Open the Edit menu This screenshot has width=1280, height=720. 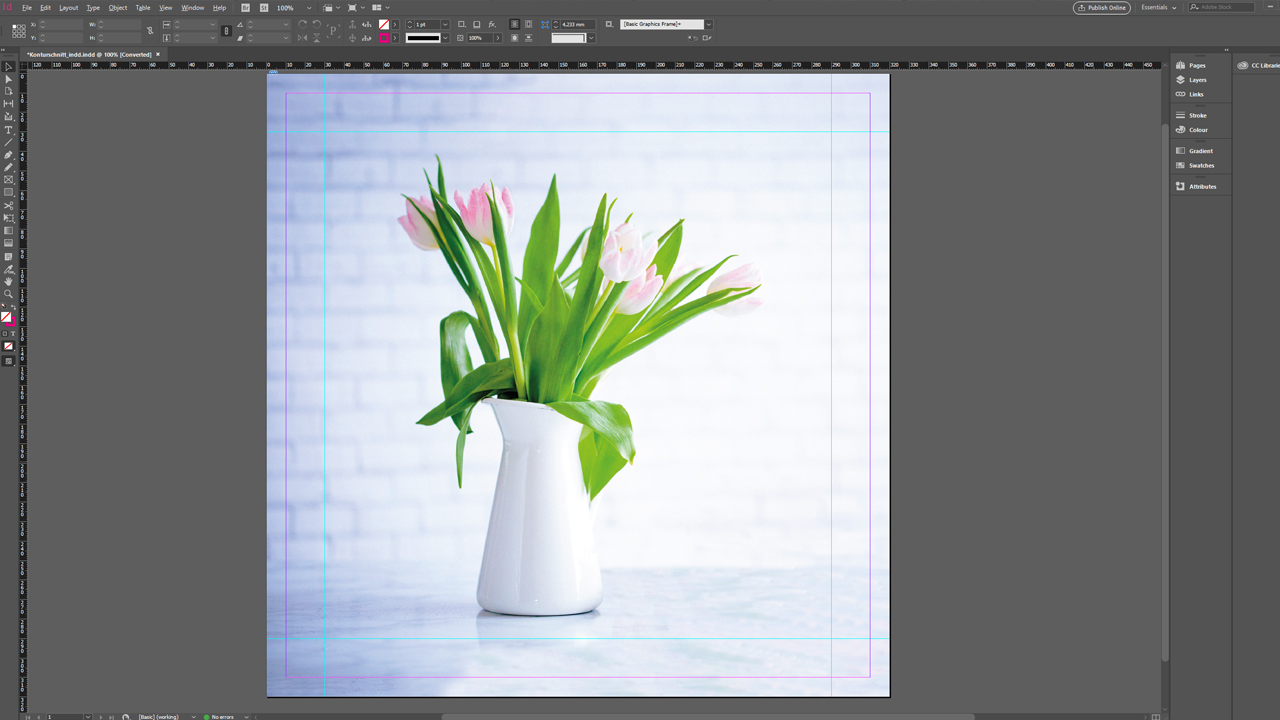tap(45, 7)
